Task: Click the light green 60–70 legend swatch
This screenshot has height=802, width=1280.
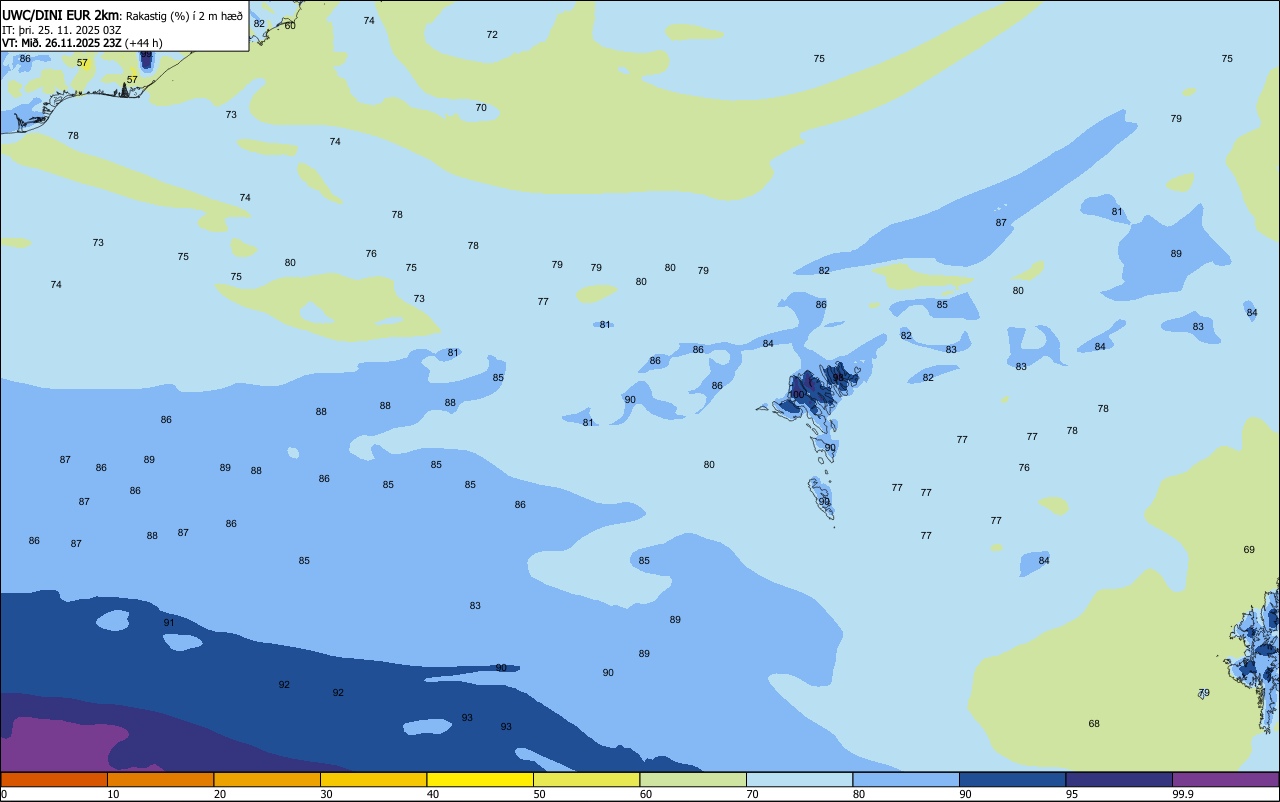Action: [x=693, y=779]
